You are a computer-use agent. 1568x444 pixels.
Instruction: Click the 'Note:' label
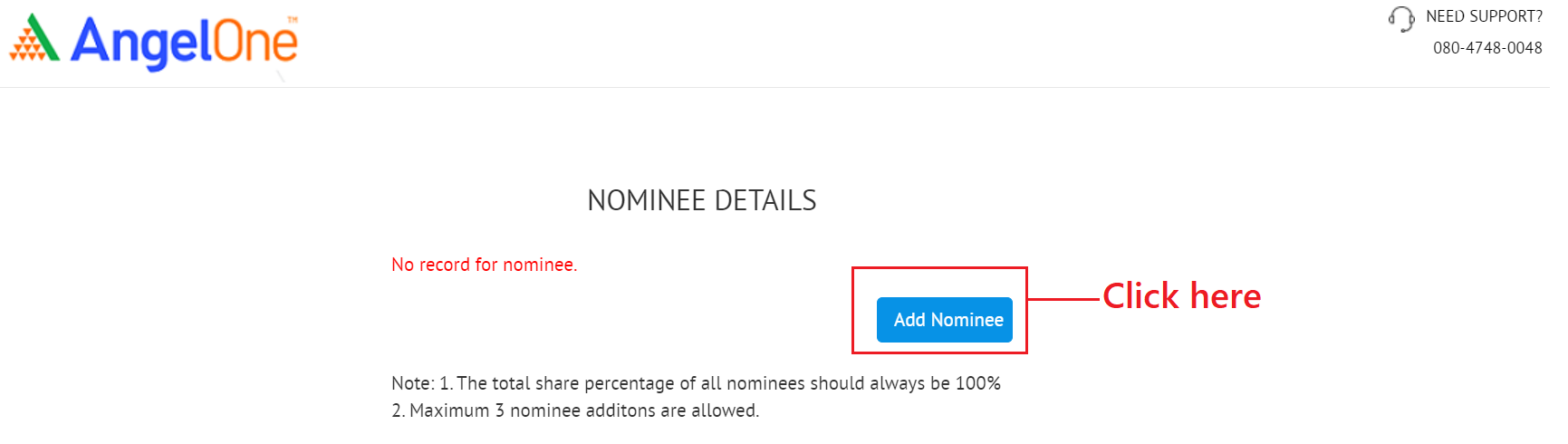[x=412, y=383]
